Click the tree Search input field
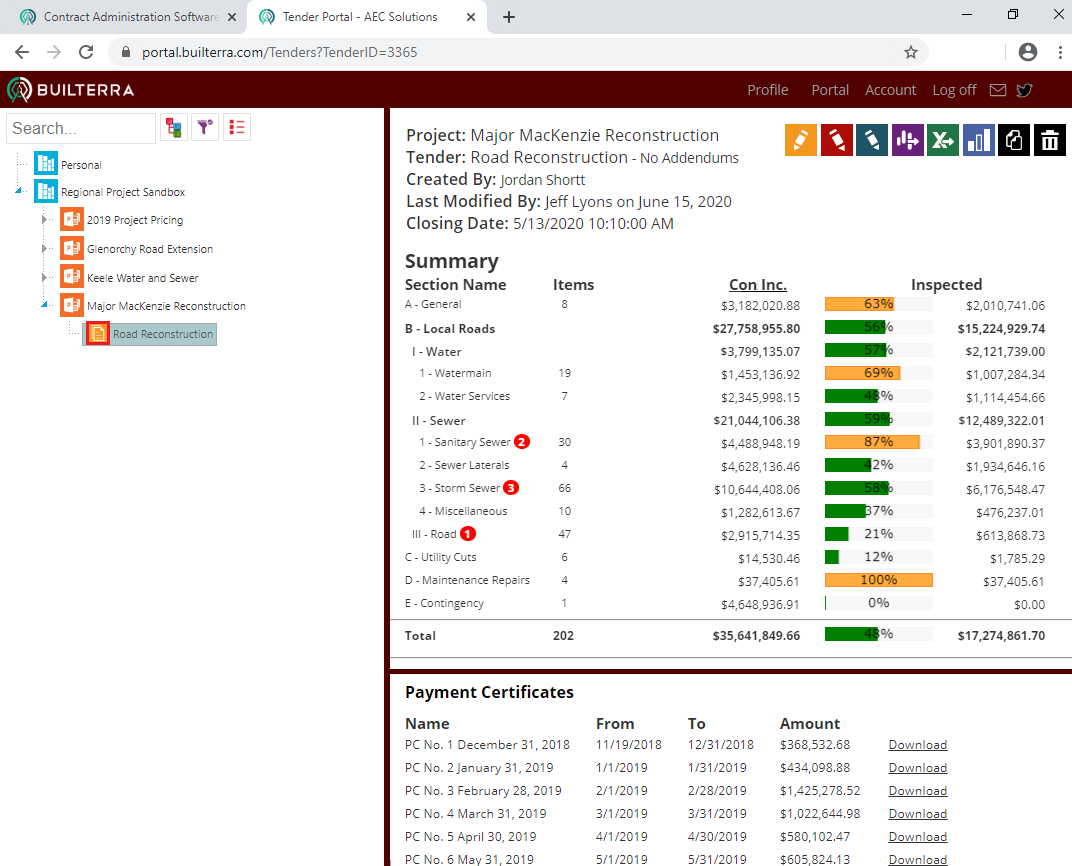The width and height of the screenshot is (1072, 866). click(81, 128)
